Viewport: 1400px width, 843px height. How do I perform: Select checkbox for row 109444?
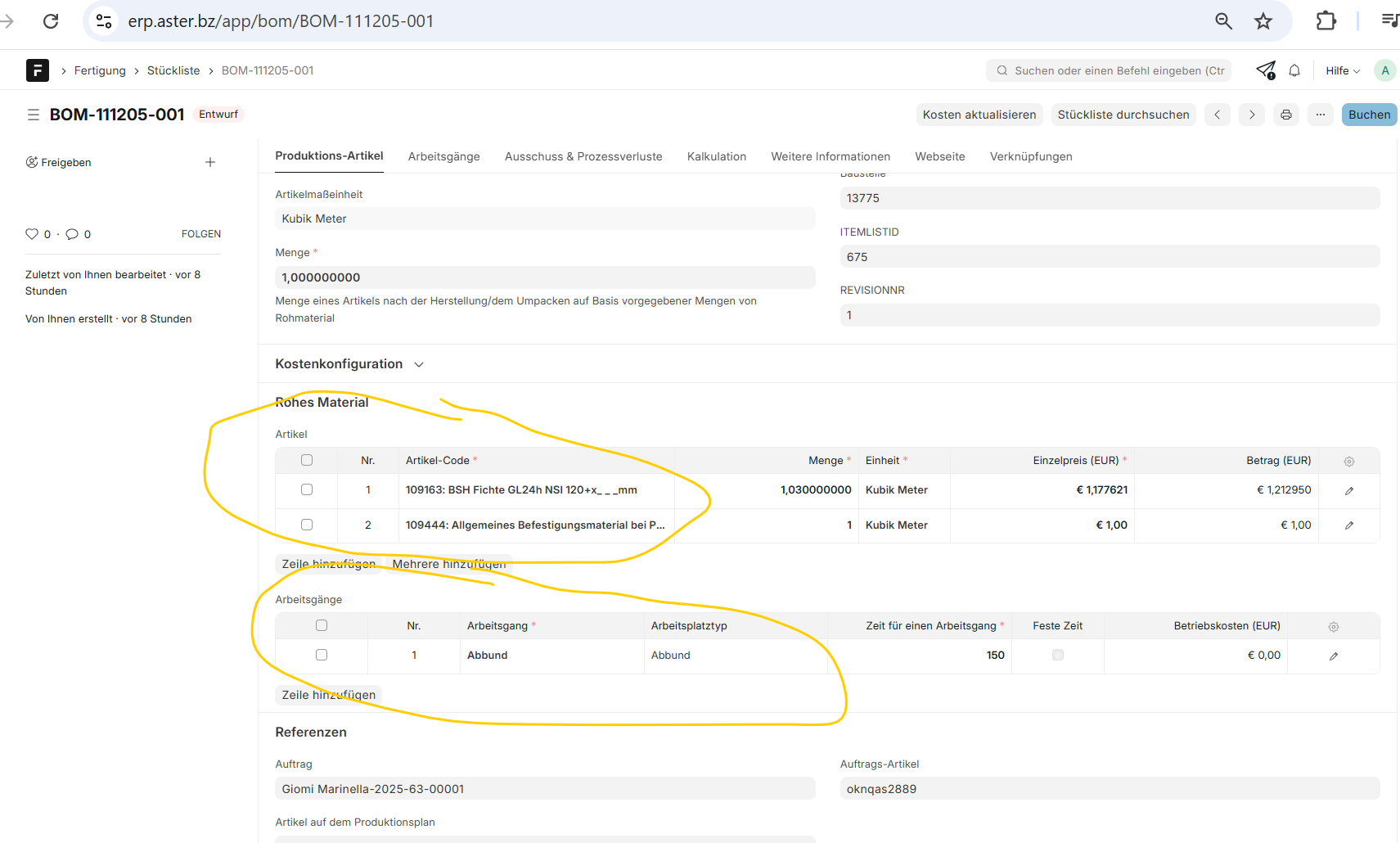coord(307,525)
